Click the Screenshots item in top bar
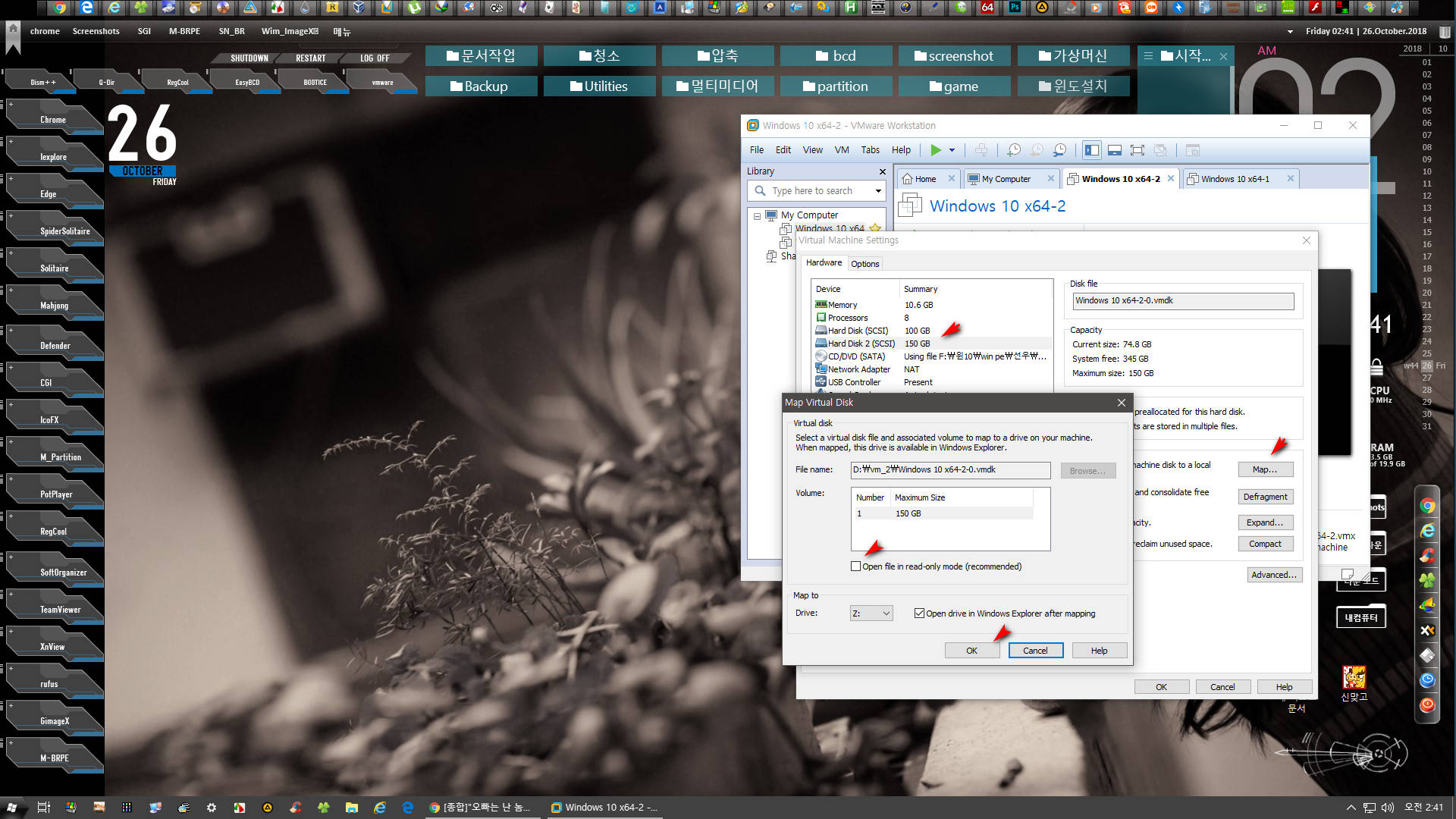Screen dimensions: 1456x819 click(96, 32)
